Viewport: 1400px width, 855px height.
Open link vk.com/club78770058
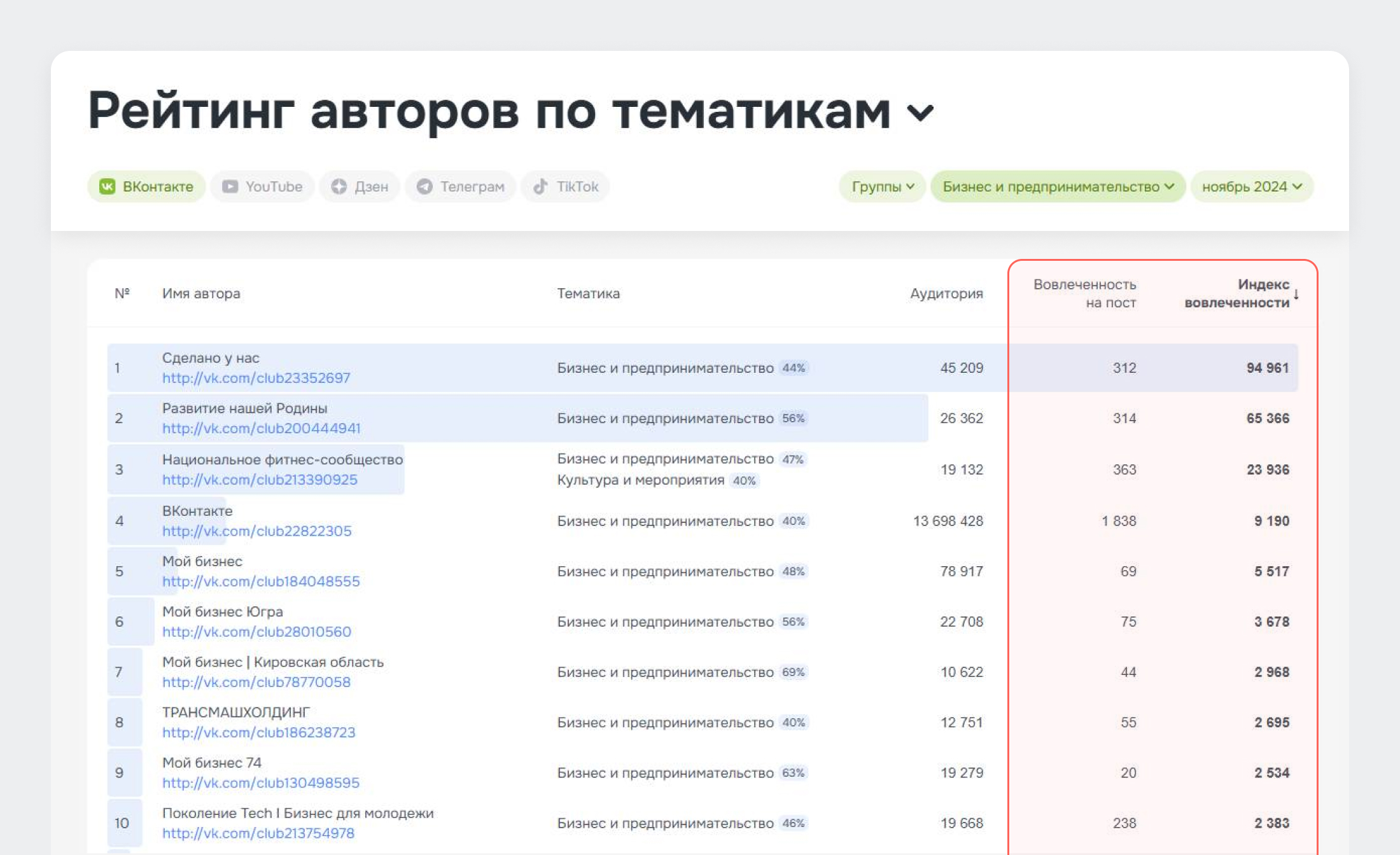tap(256, 682)
